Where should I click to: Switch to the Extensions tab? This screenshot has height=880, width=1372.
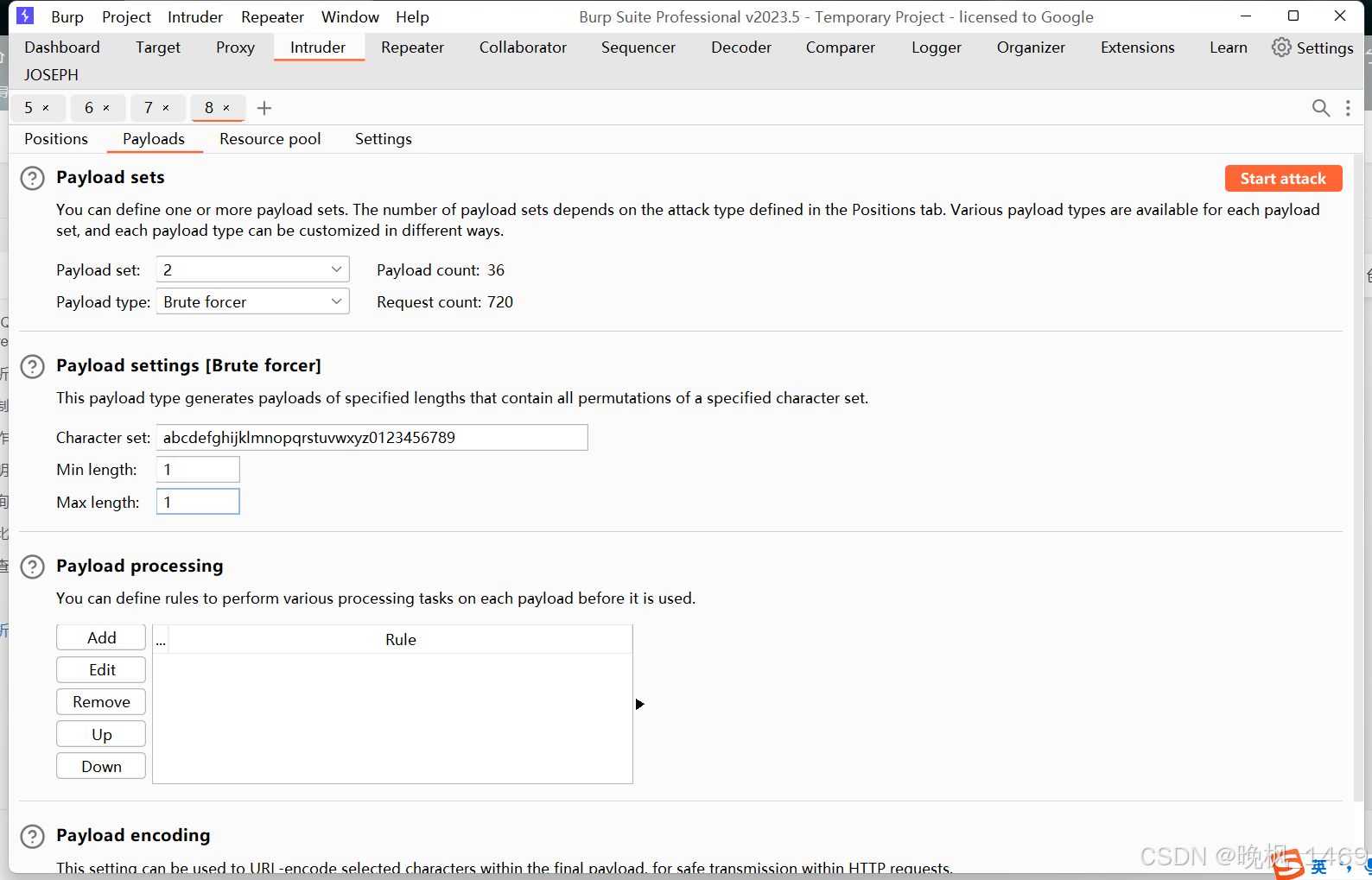pyautogui.click(x=1138, y=47)
